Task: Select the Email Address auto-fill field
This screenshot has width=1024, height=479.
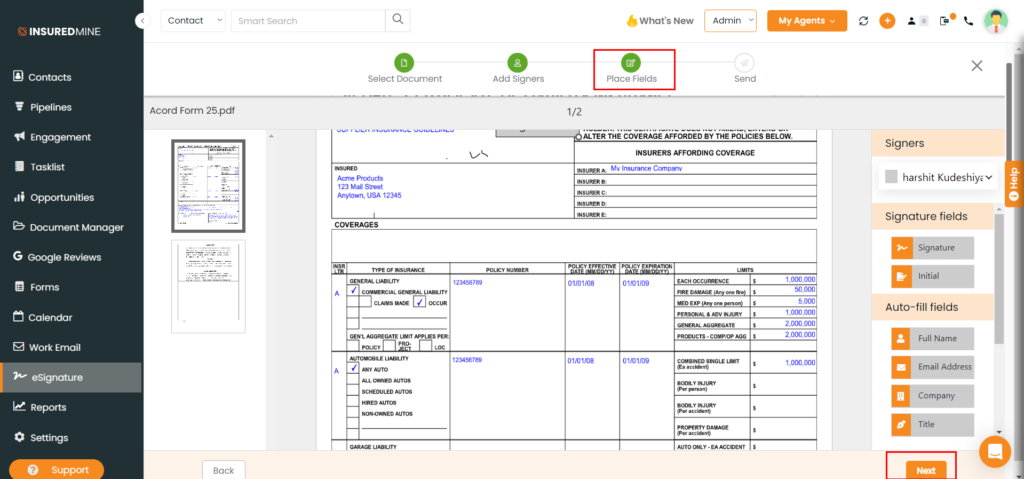Action: coord(933,367)
